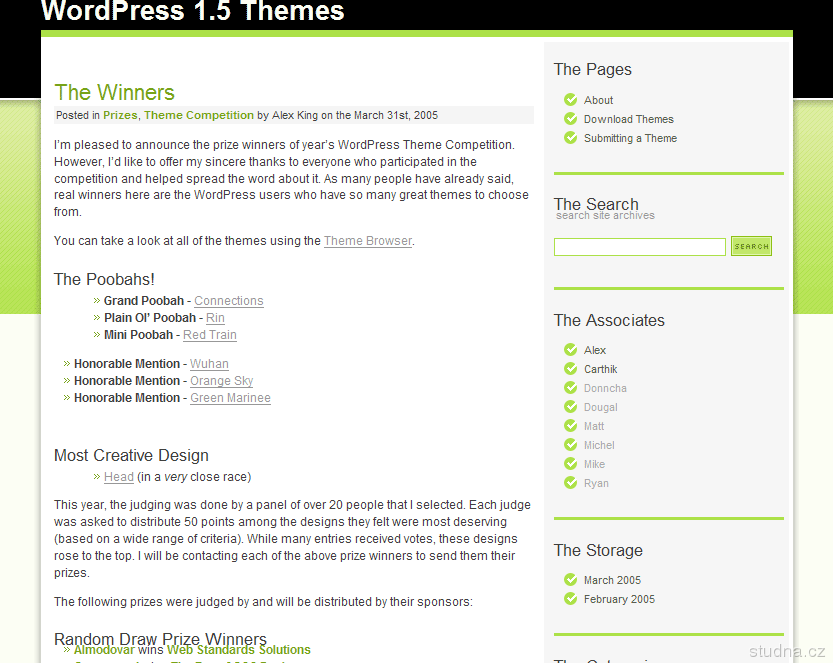Click the 'Mini Poobah' label text
The width and height of the screenshot is (833, 663).
click(138, 335)
